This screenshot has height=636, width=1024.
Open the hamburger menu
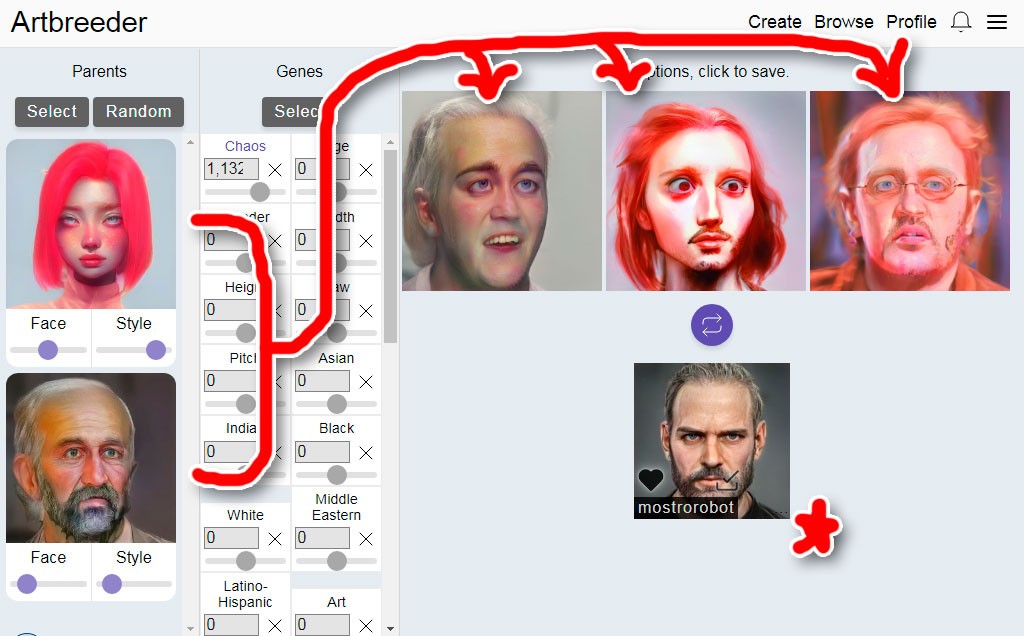pyautogui.click(x=997, y=22)
